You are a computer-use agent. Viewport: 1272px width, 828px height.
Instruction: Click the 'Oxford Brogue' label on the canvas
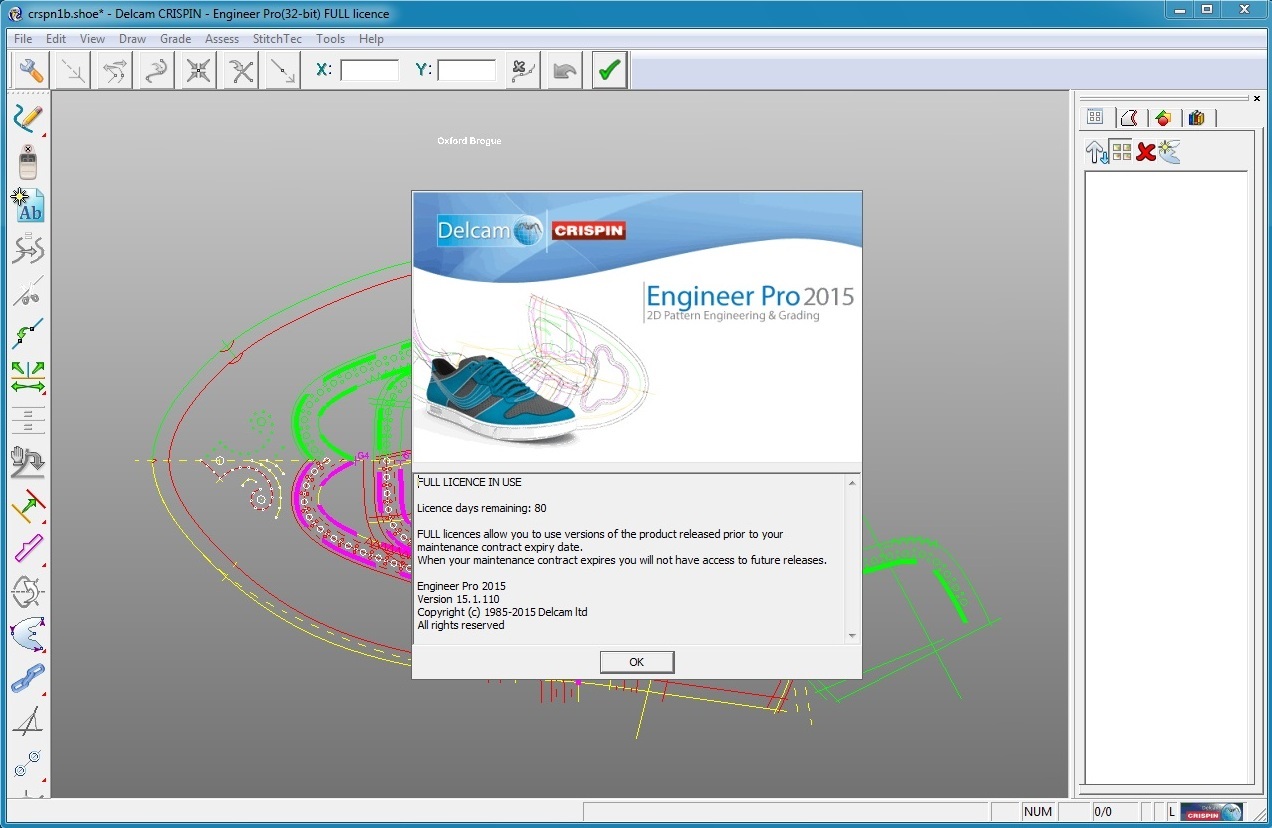coord(469,141)
